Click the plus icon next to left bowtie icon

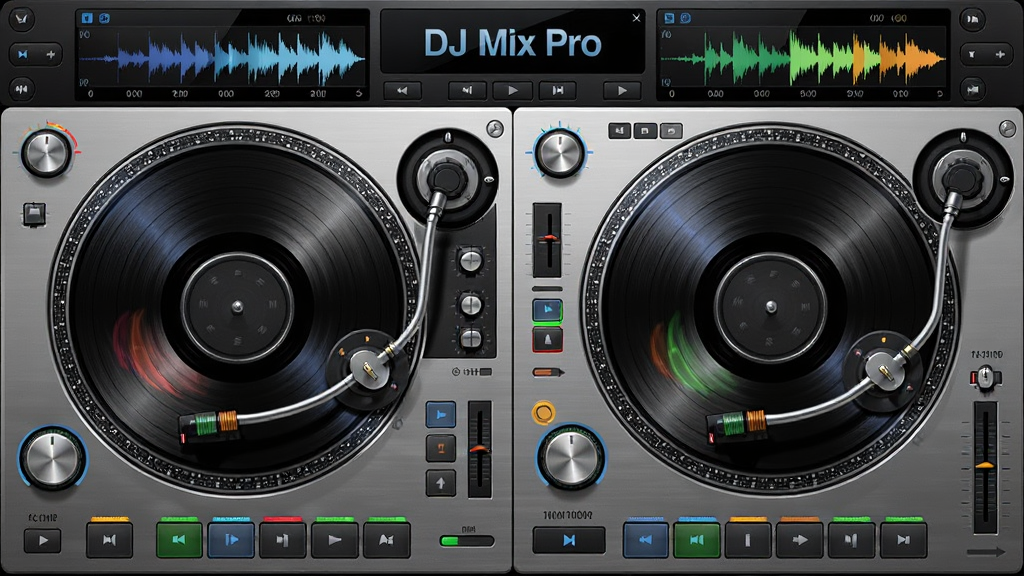pyautogui.click(x=50, y=54)
